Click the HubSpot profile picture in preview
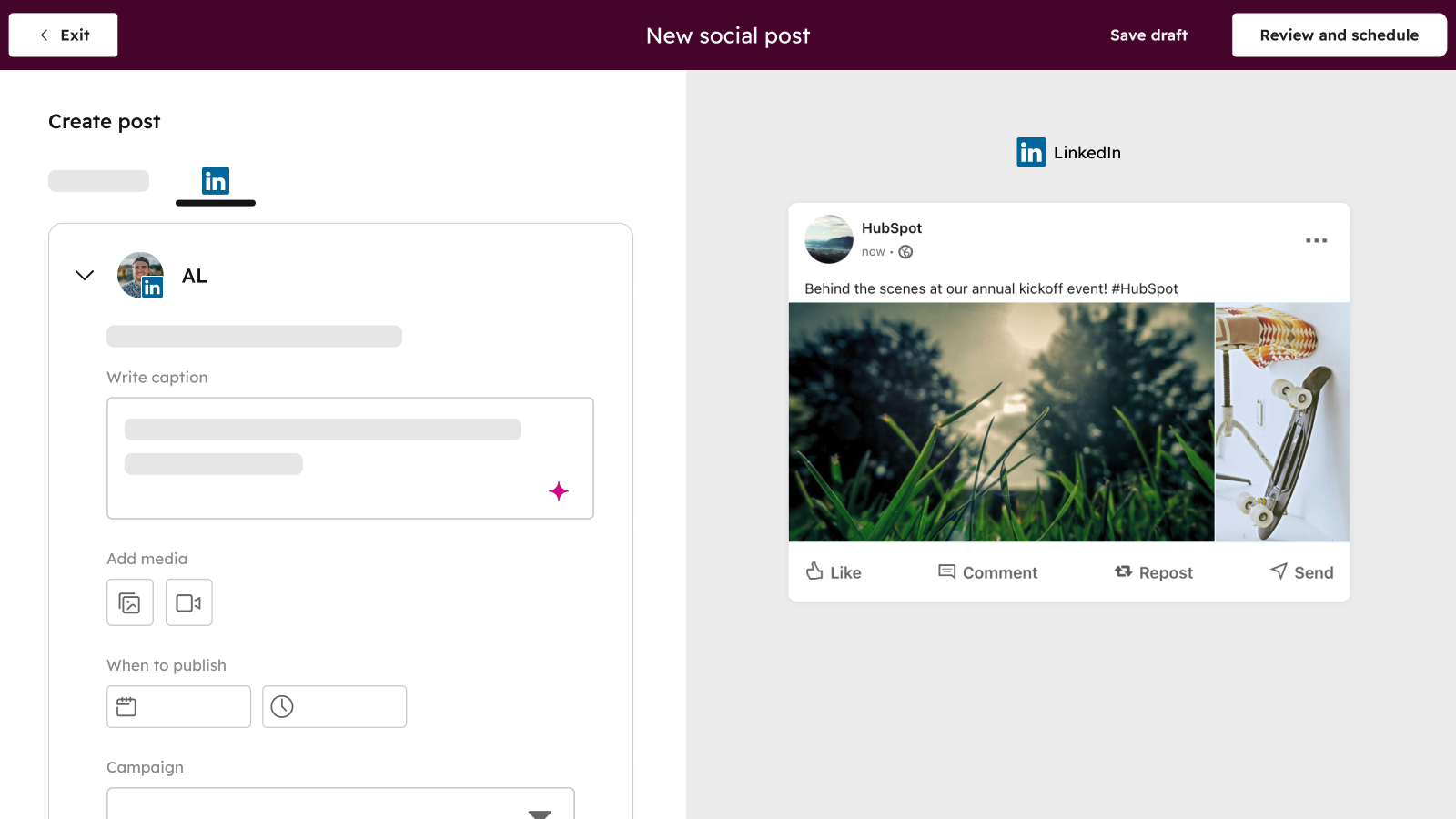 [829, 239]
